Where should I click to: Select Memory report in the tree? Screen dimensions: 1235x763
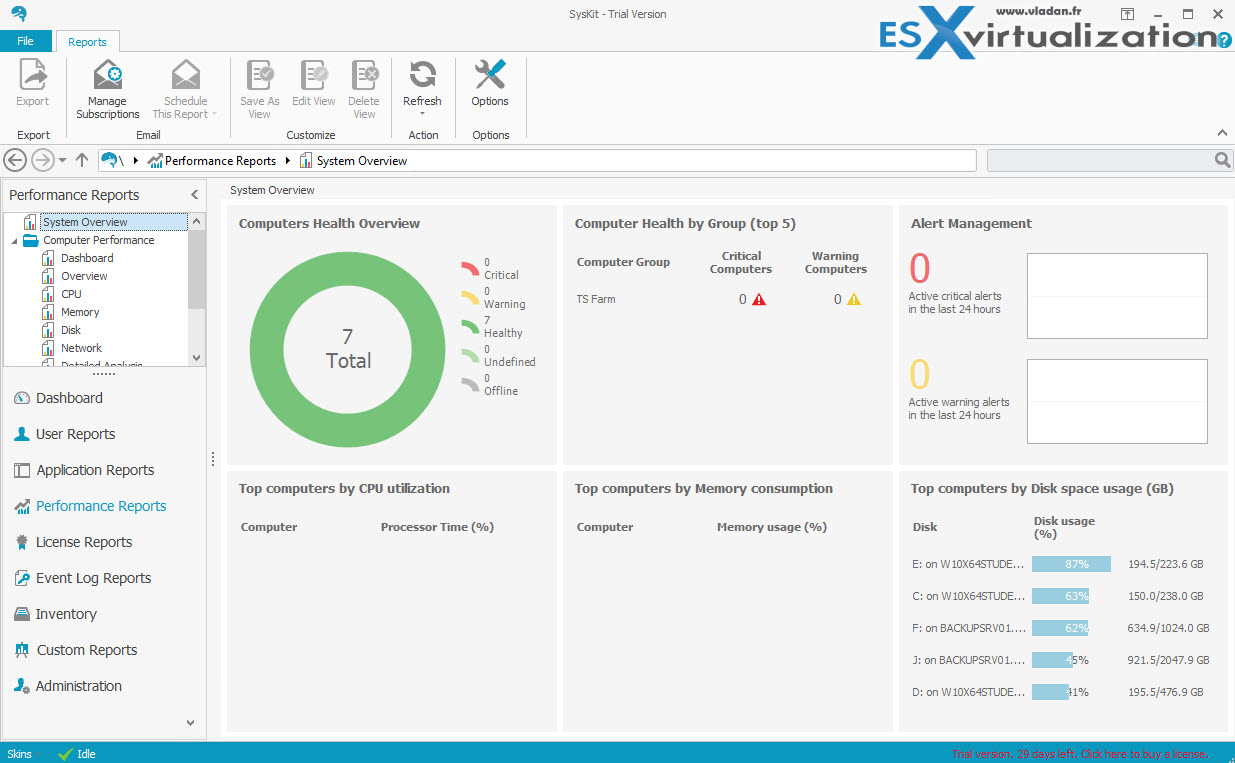coord(80,312)
